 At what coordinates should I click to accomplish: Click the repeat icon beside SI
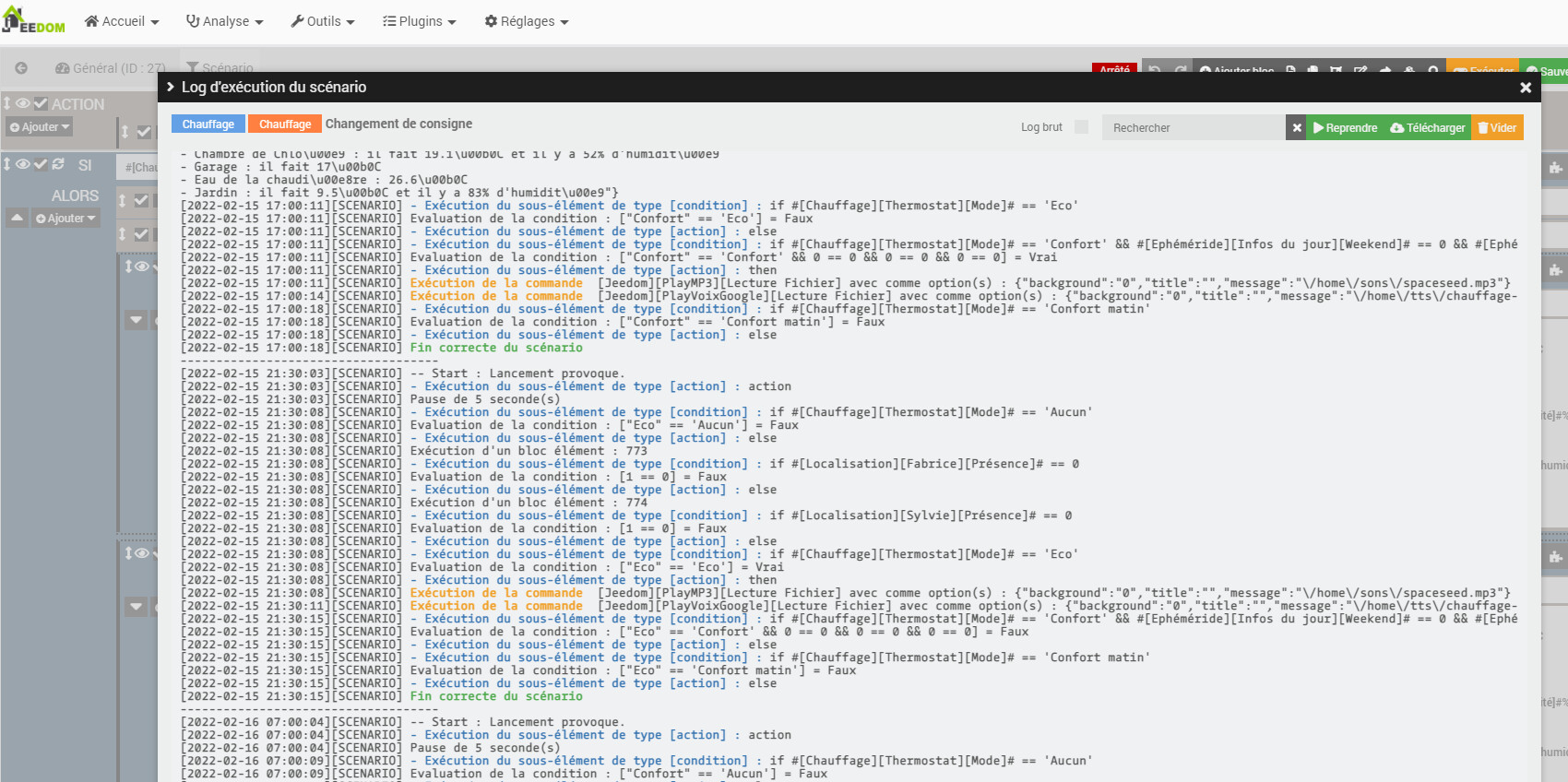58,164
